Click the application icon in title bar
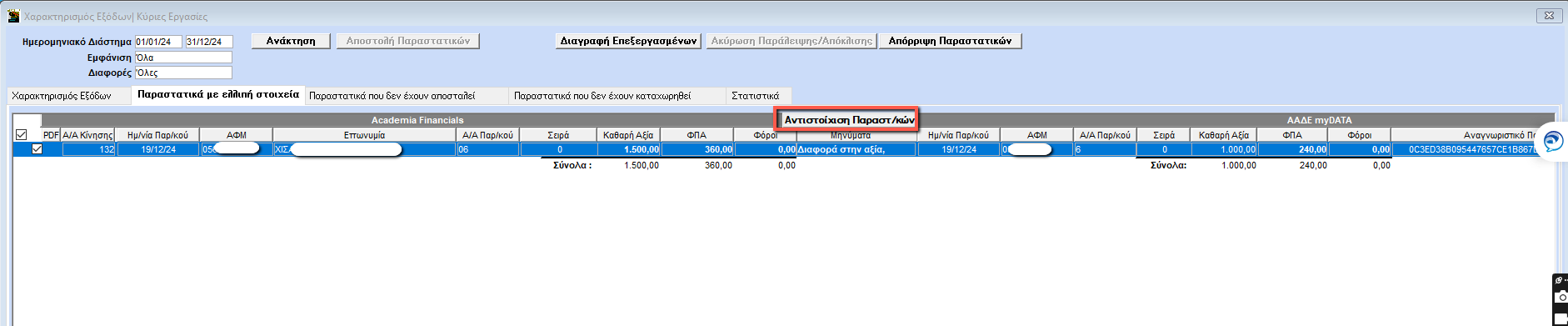Image resolution: width=1568 pixels, height=326 pixels. (13, 16)
